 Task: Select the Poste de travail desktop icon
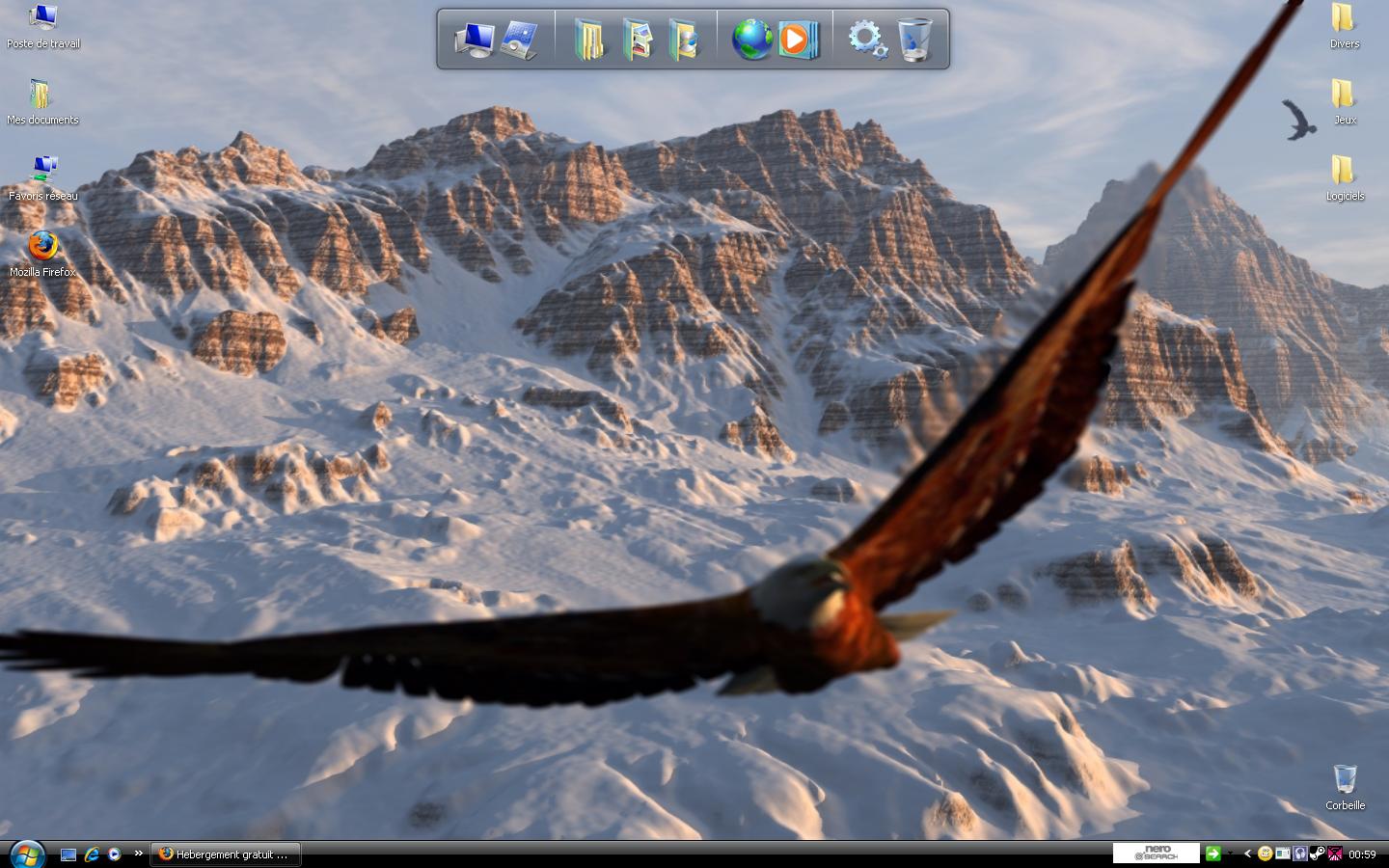click(42, 25)
